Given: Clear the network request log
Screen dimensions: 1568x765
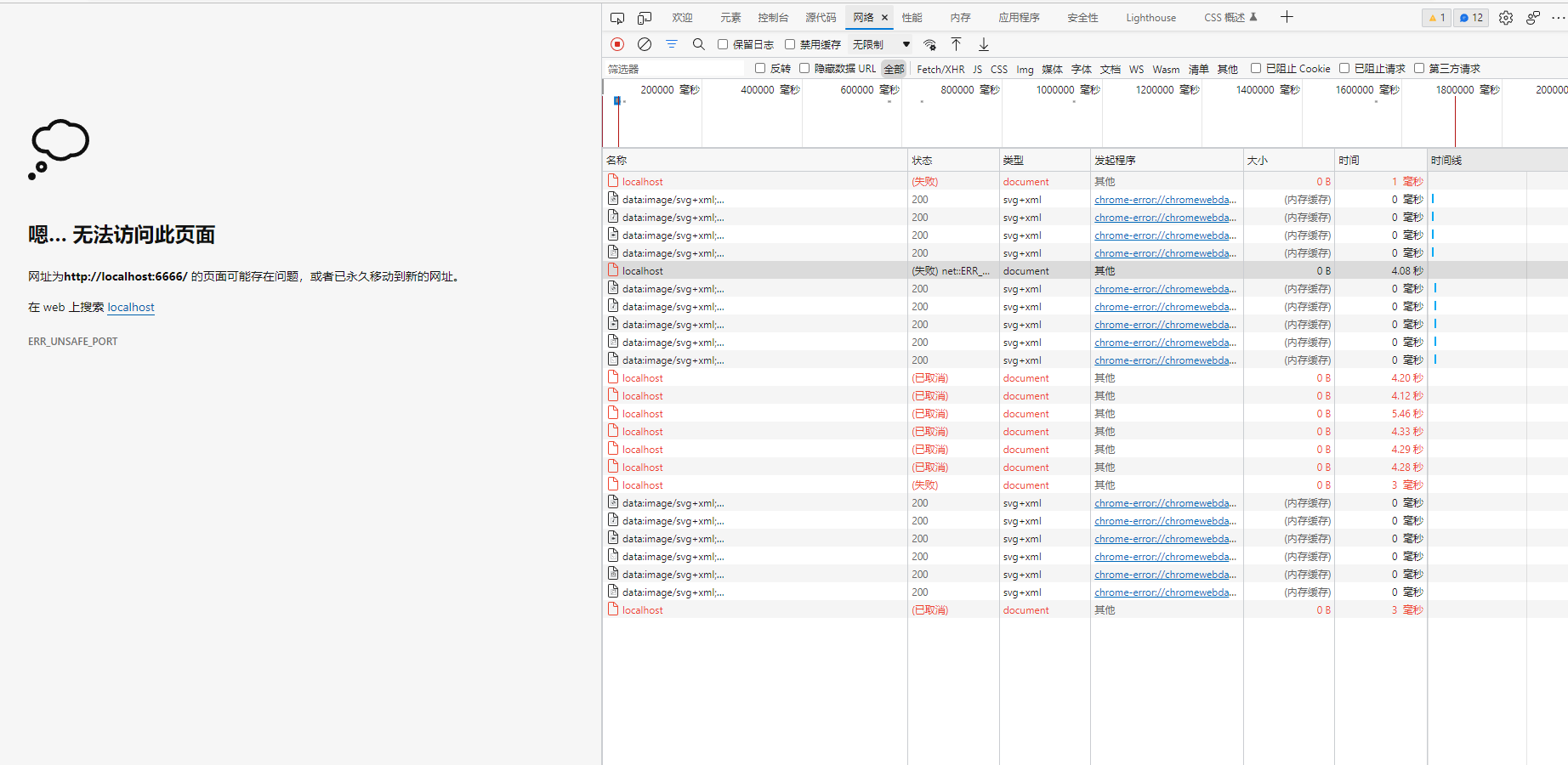Looking at the screenshot, I should coord(644,44).
